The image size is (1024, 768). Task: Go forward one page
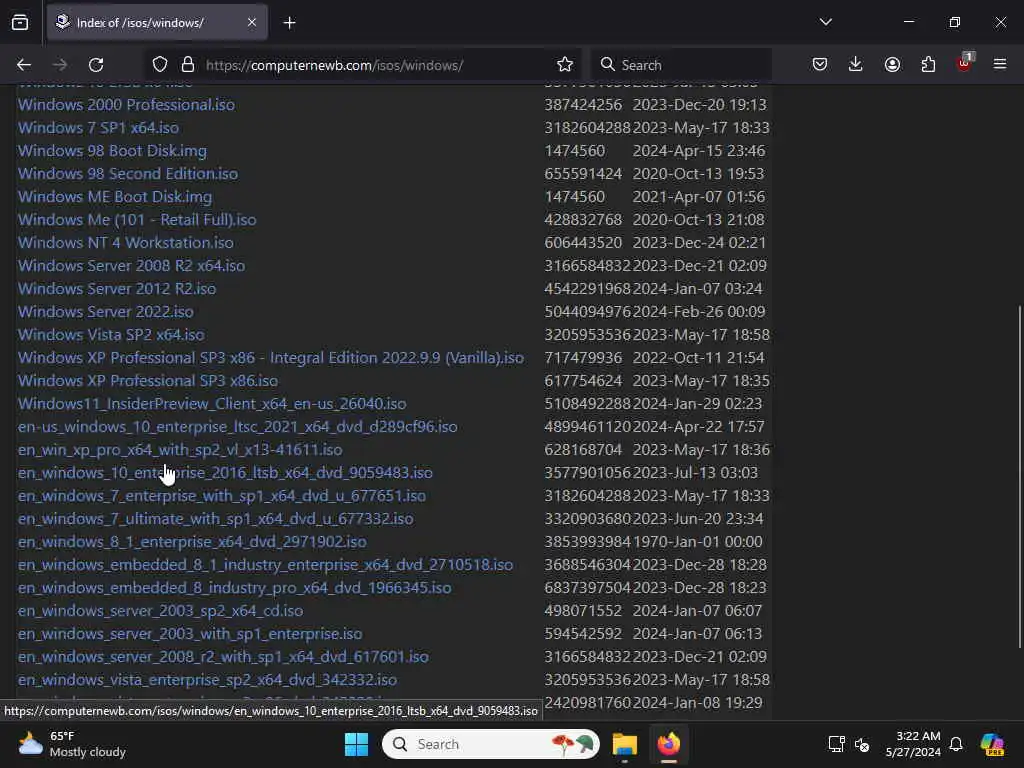60,65
